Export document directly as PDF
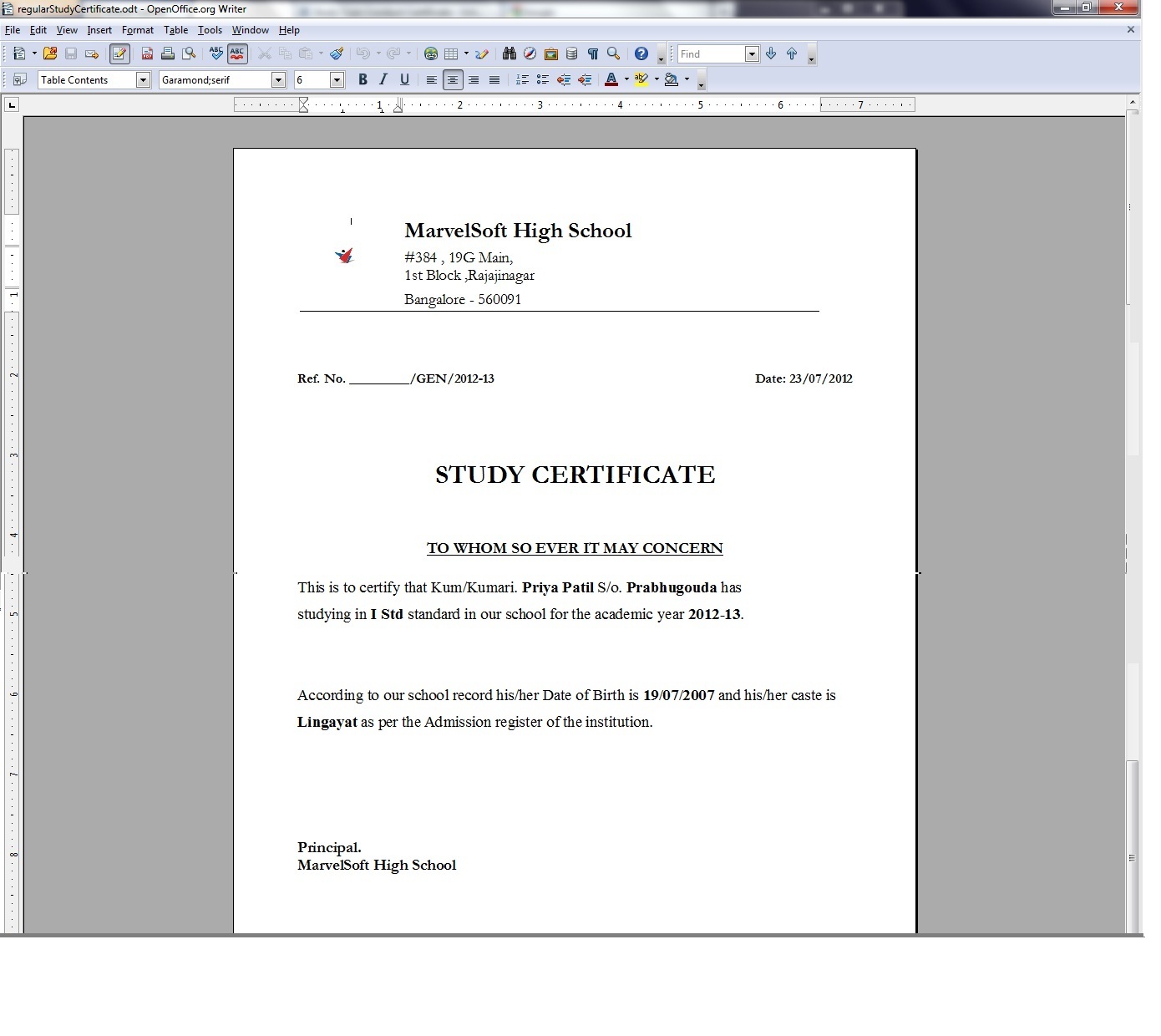 click(147, 54)
